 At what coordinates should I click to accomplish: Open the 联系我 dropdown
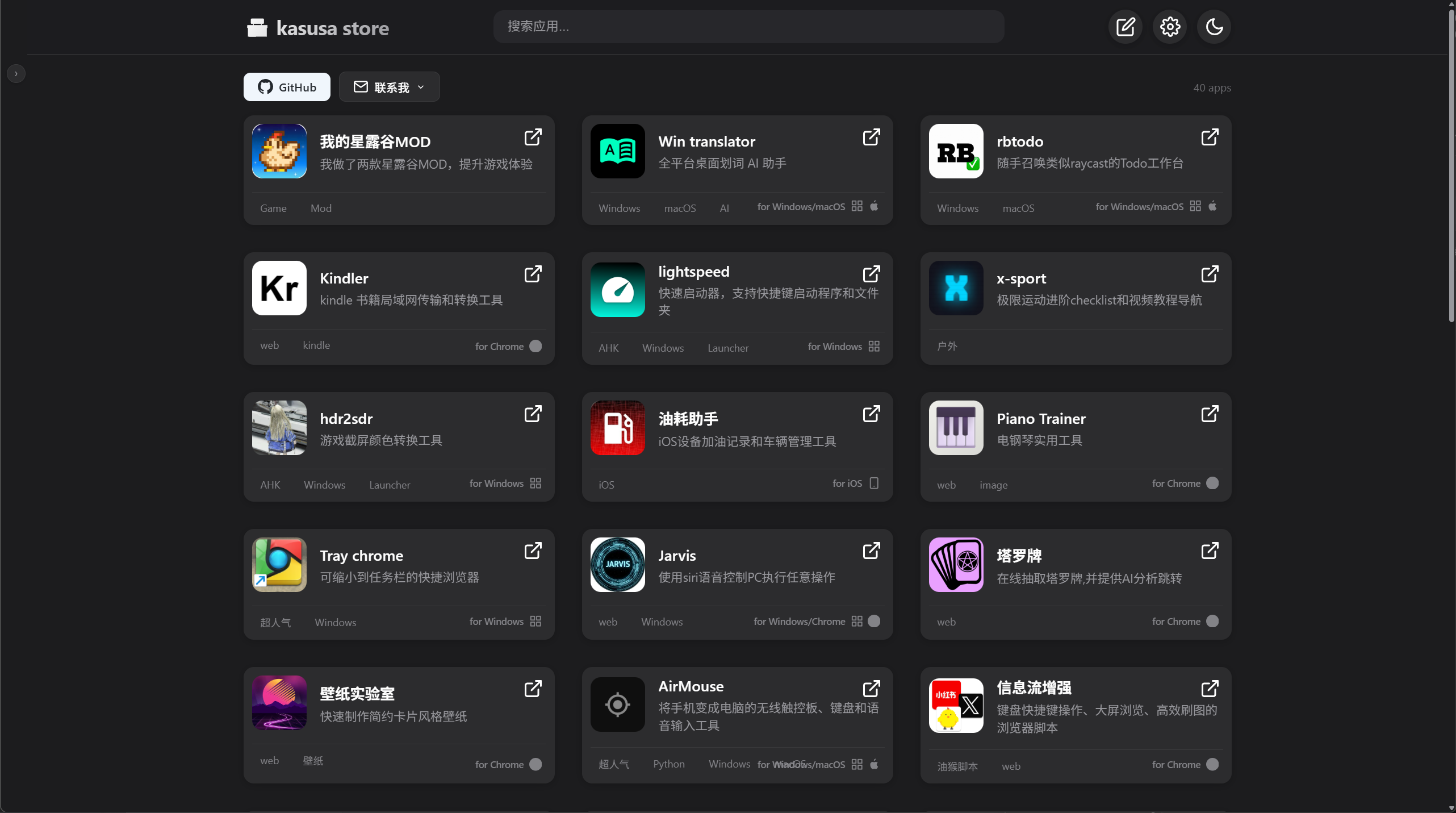tap(389, 87)
